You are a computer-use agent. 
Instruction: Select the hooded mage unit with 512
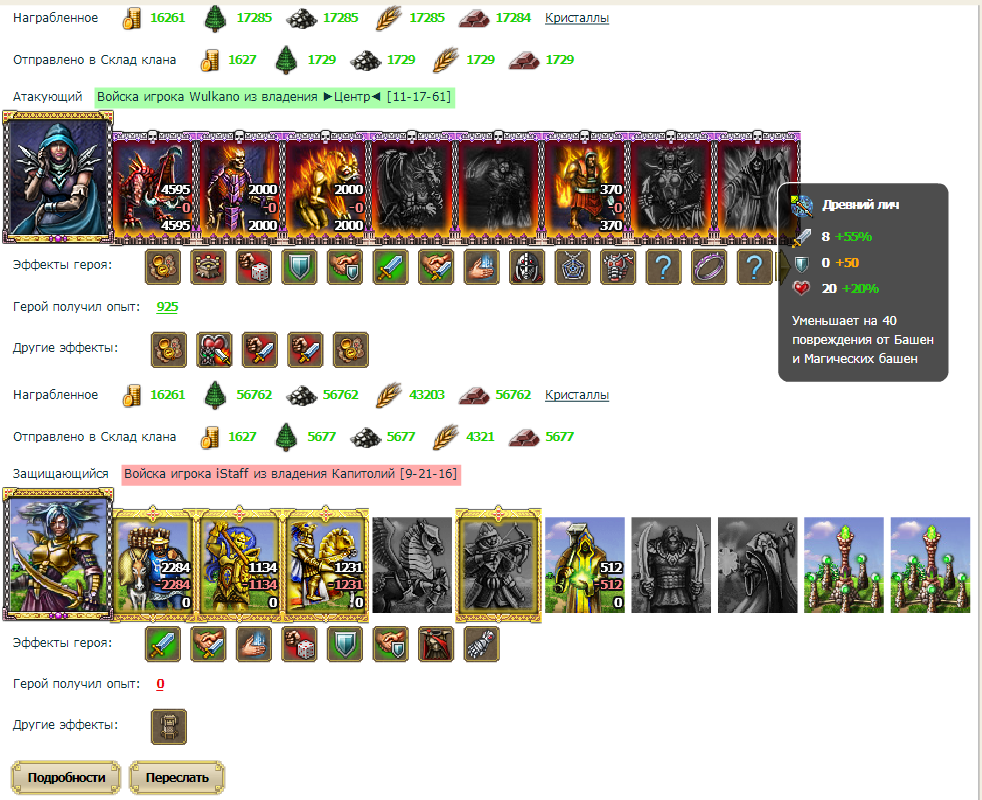click(x=585, y=565)
